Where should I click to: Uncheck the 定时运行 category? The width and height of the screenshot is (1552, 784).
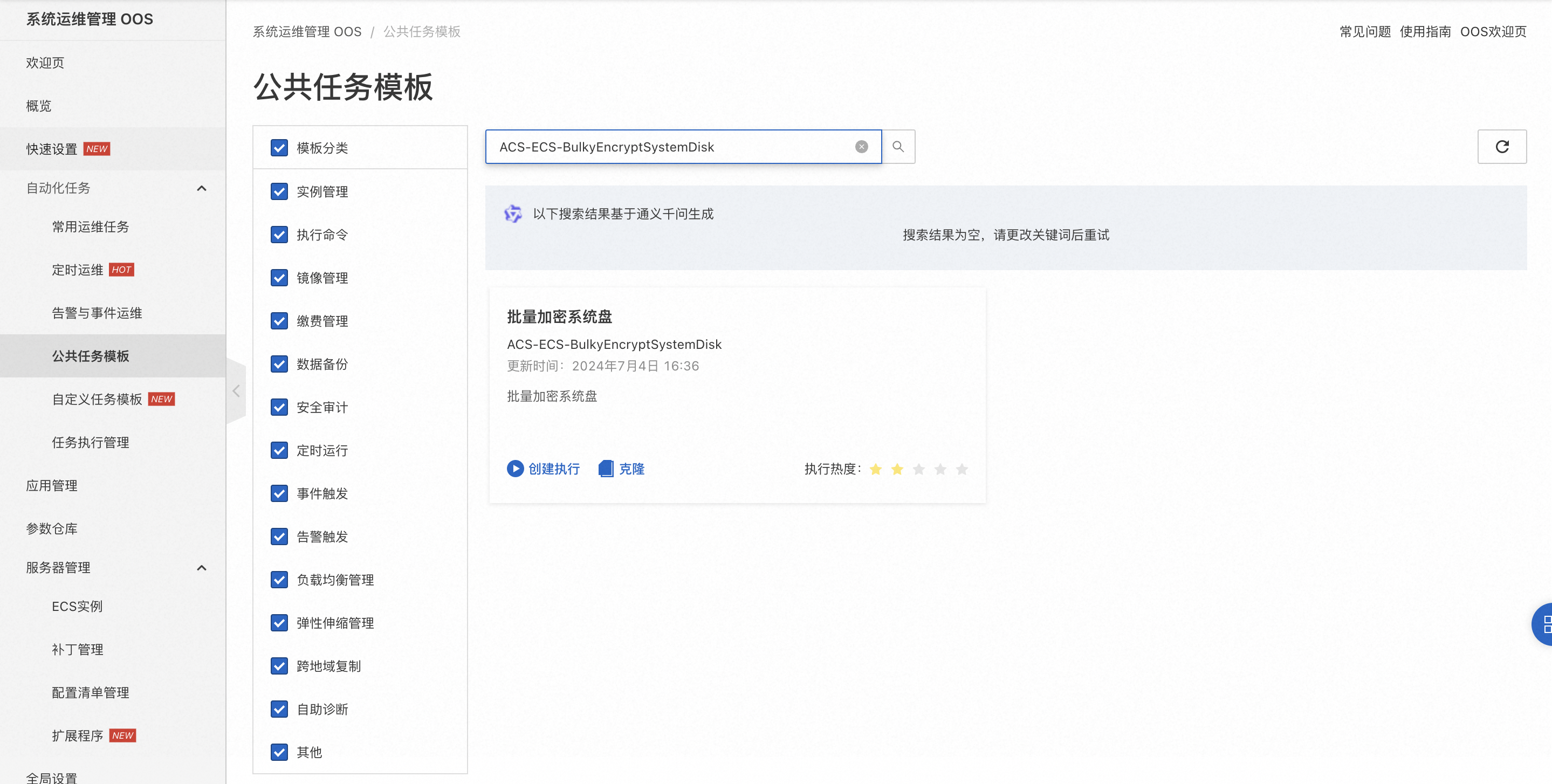[x=279, y=450]
